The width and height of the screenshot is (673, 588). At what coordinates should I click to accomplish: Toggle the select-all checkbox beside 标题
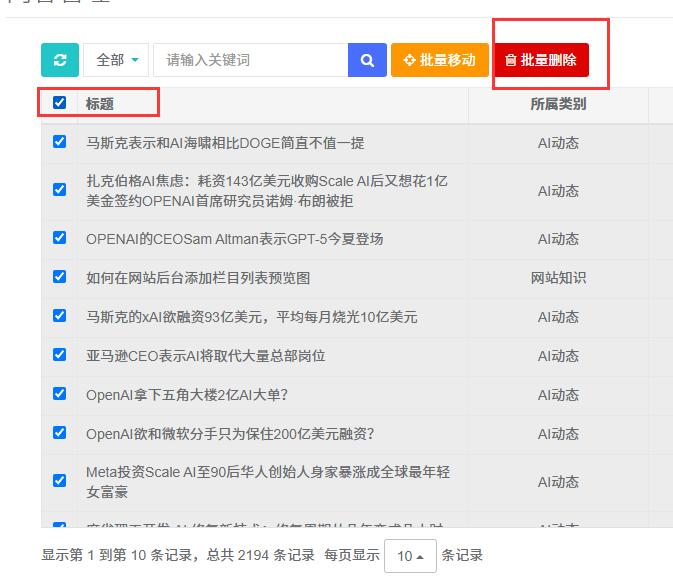coord(60,103)
